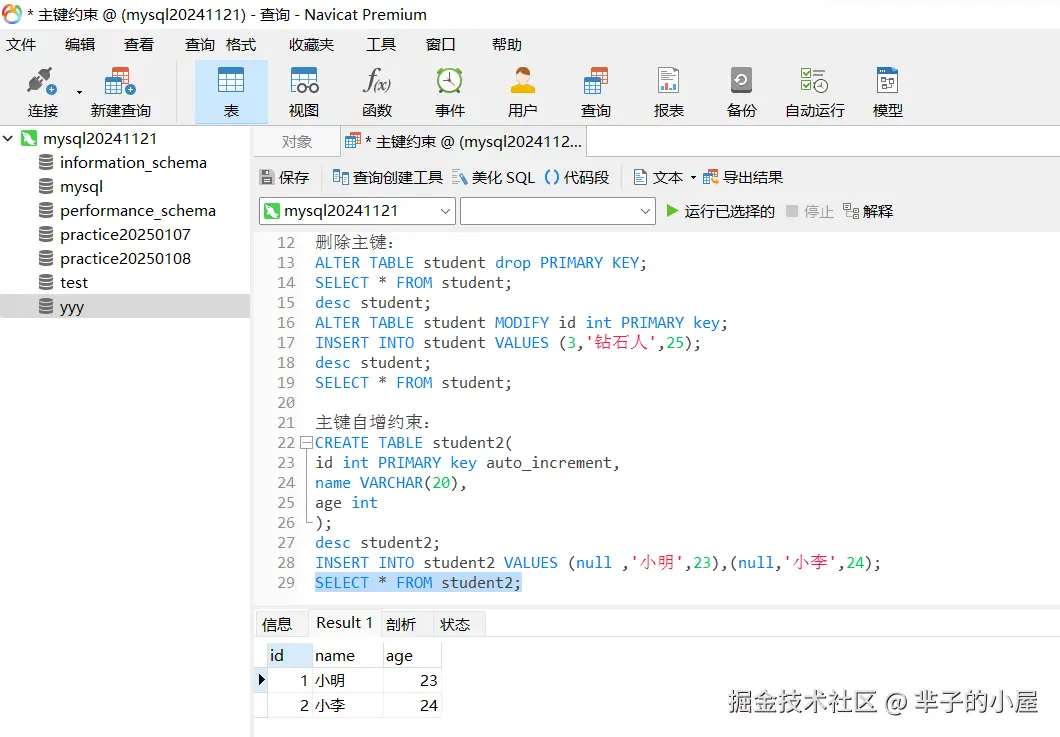Screen dimensions: 1060x737
Task: Switch to the Result 1 tab
Action: click(344, 623)
